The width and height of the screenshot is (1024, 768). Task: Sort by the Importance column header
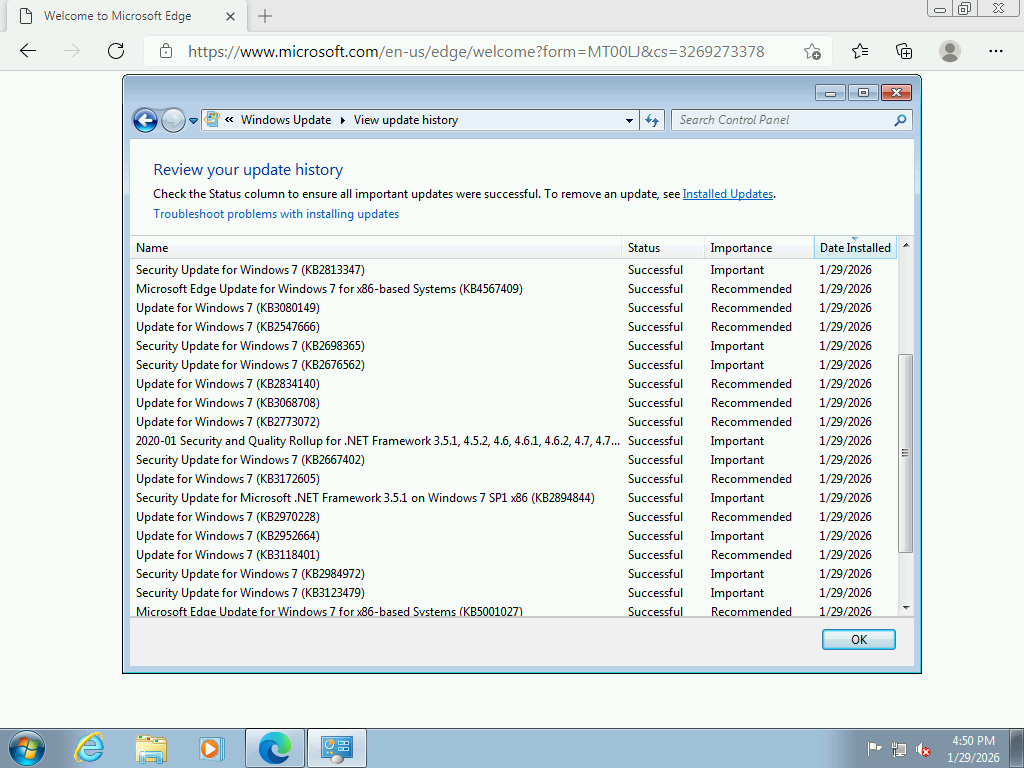(x=759, y=248)
